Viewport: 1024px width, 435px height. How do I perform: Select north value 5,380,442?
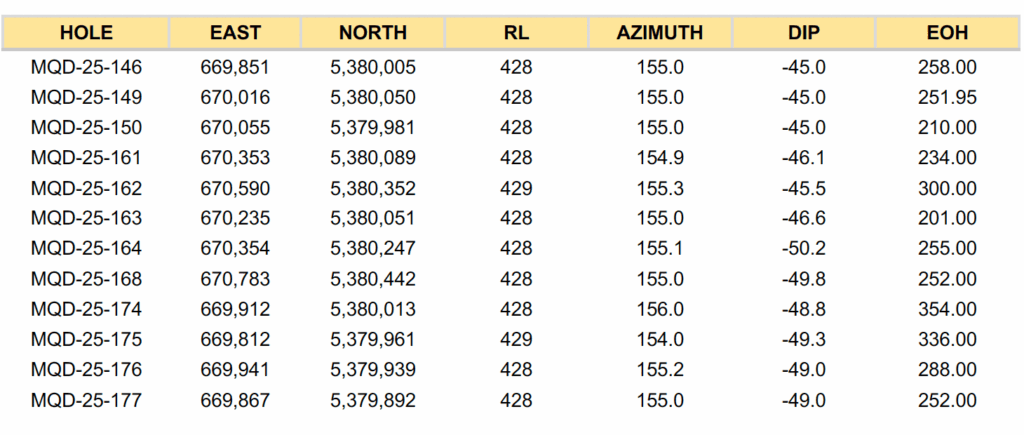[373, 279]
